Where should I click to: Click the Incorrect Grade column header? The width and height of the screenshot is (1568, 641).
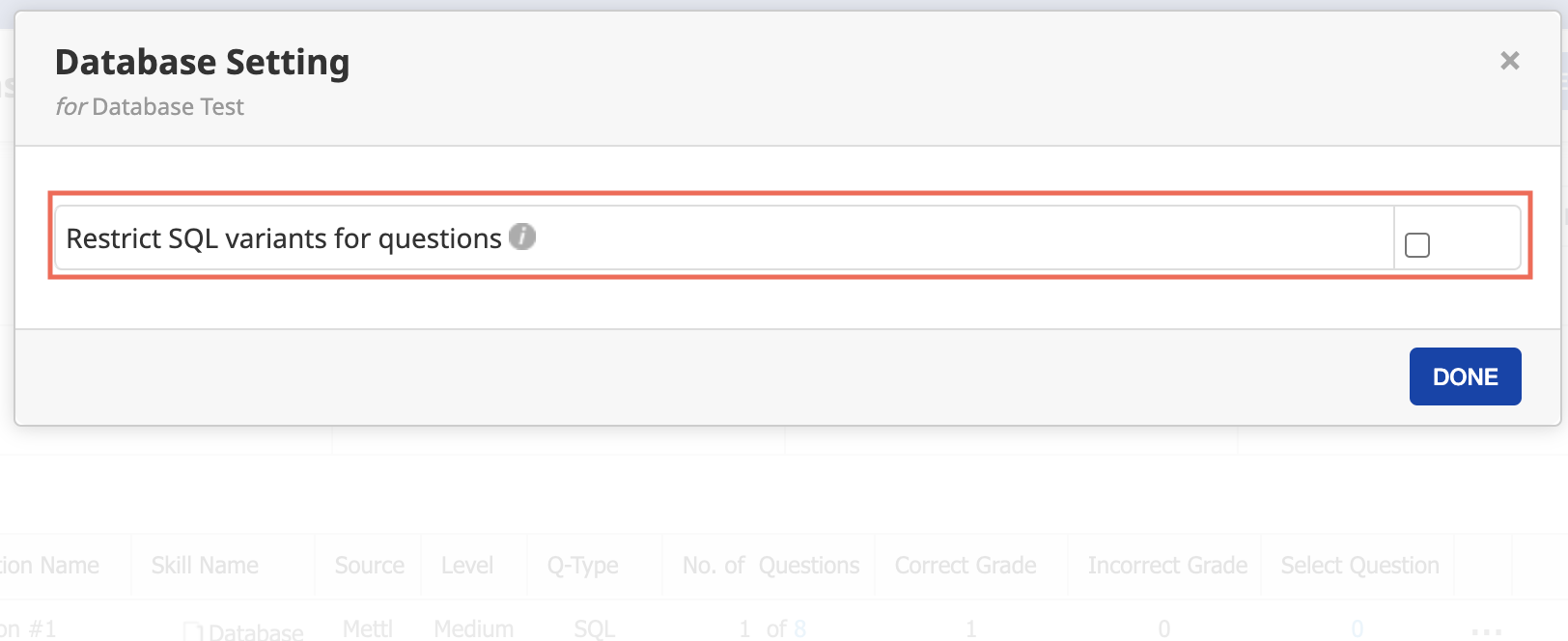click(1167, 566)
